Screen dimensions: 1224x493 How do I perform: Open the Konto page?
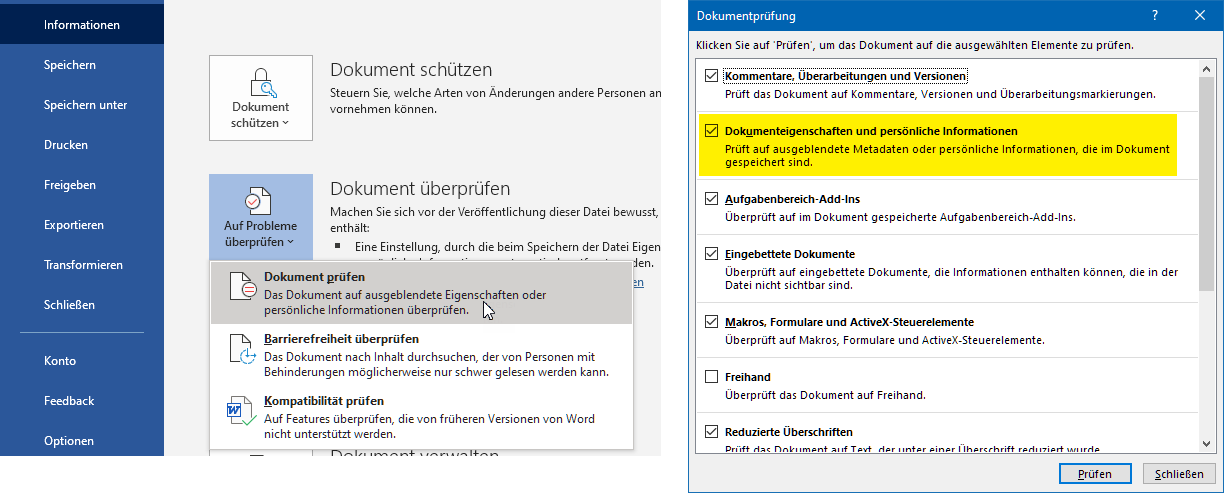click(60, 361)
